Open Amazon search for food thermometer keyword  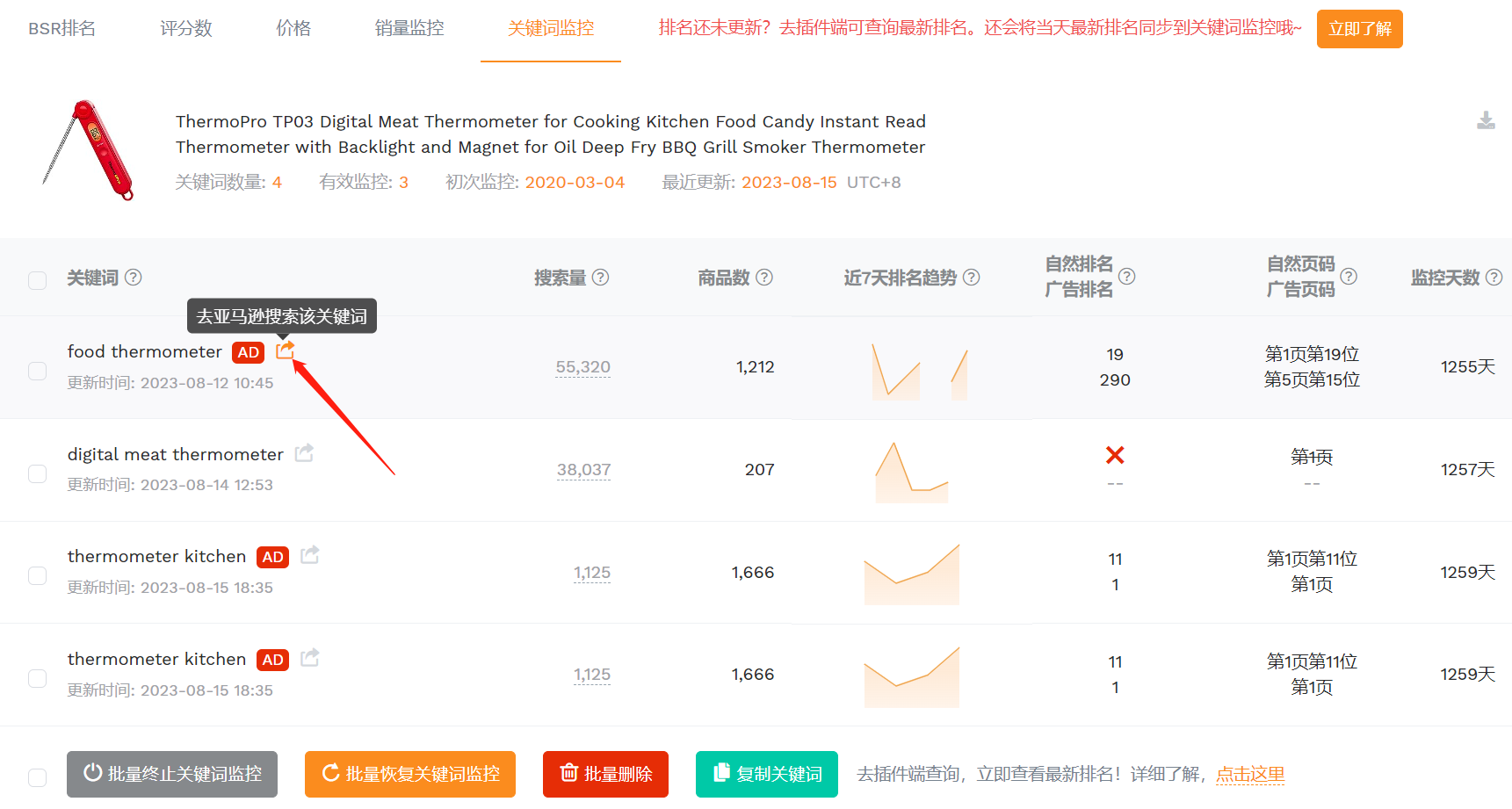(x=285, y=350)
